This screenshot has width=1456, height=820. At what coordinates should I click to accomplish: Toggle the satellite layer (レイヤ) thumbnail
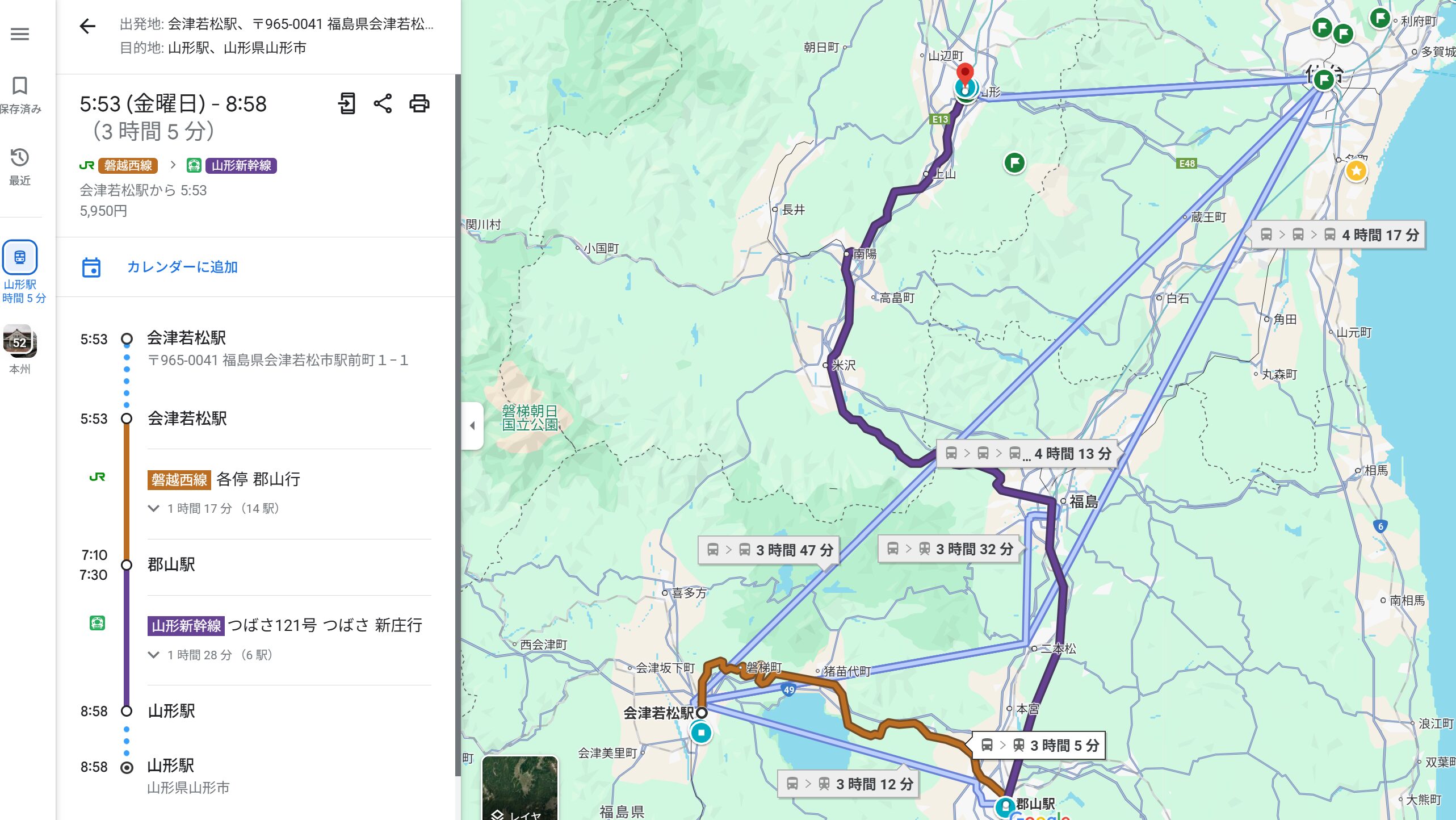tap(520, 788)
